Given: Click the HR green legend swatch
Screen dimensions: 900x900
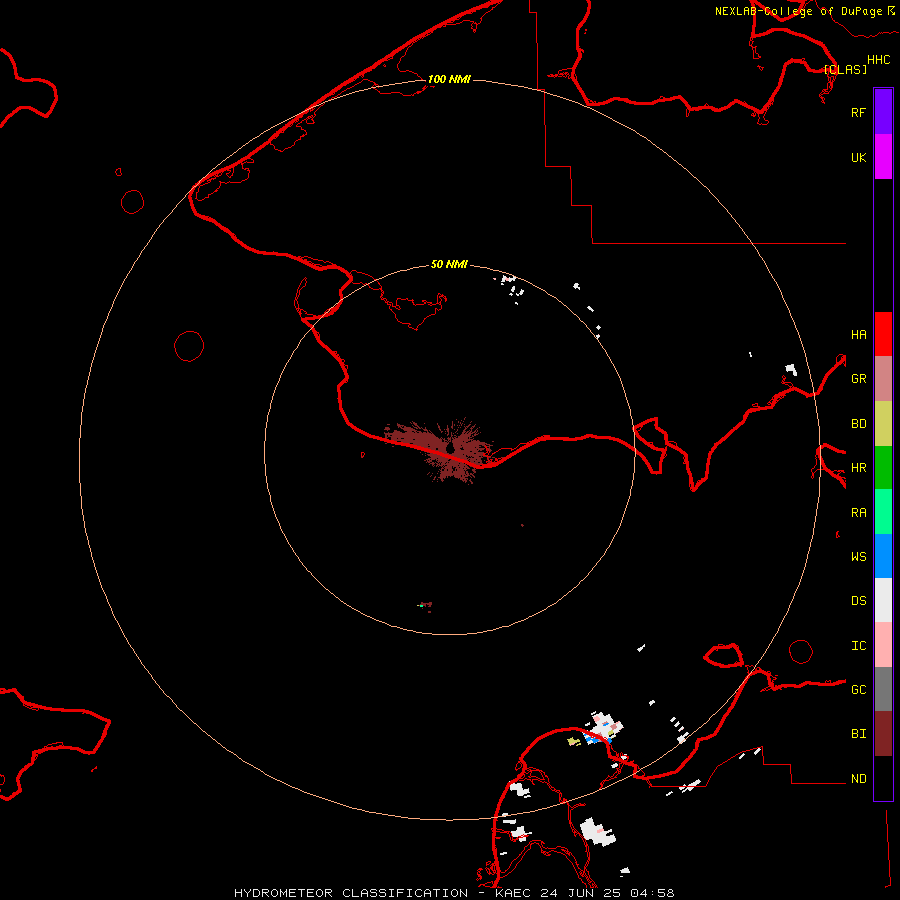Looking at the screenshot, I should pos(883,468).
